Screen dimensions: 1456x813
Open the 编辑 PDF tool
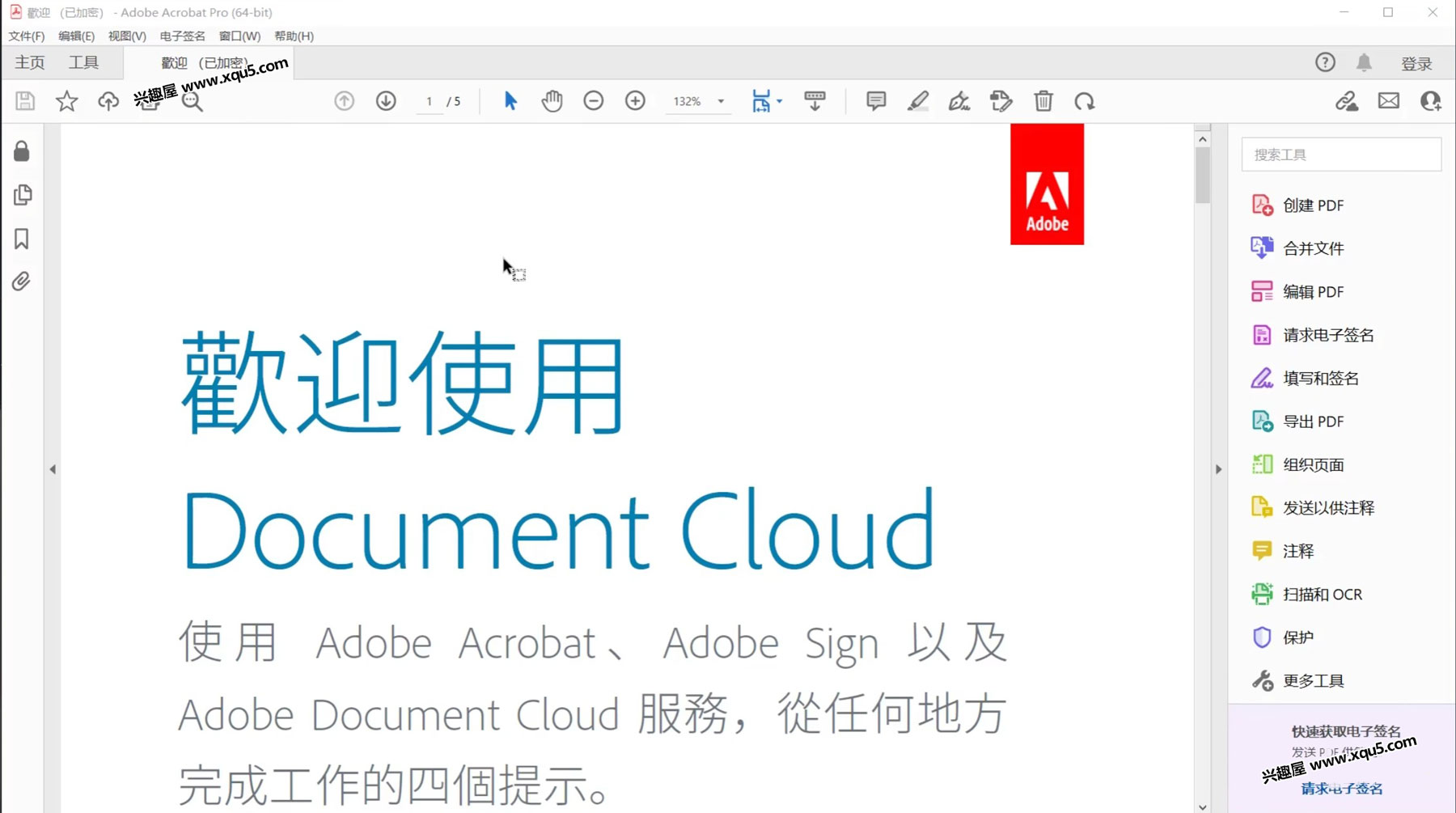click(x=1297, y=292)
